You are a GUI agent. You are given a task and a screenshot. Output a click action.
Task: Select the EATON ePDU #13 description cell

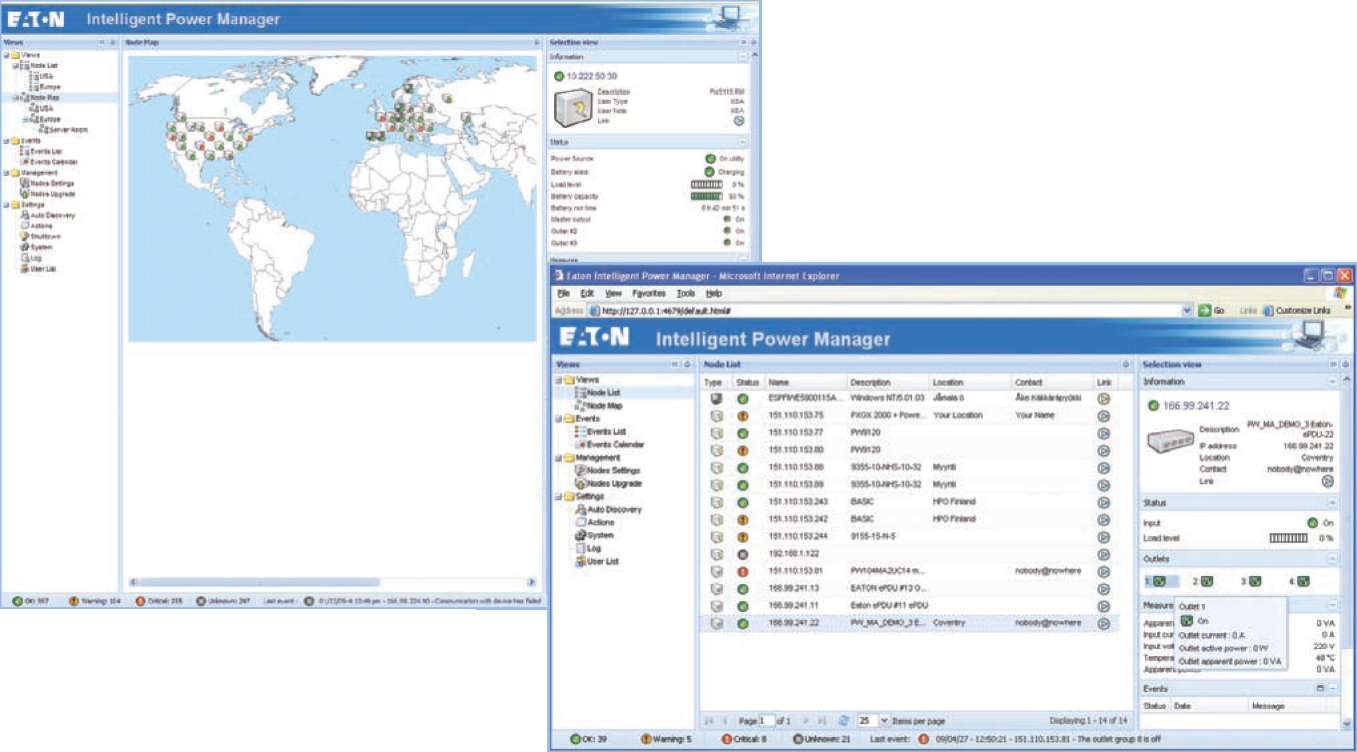pos(889,589)
